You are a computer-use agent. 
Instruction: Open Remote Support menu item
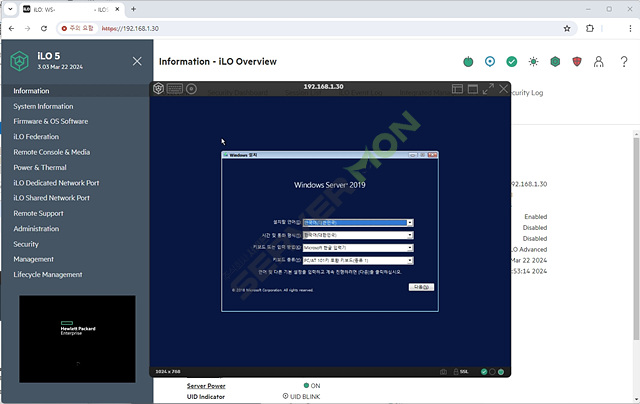point(38,213)
